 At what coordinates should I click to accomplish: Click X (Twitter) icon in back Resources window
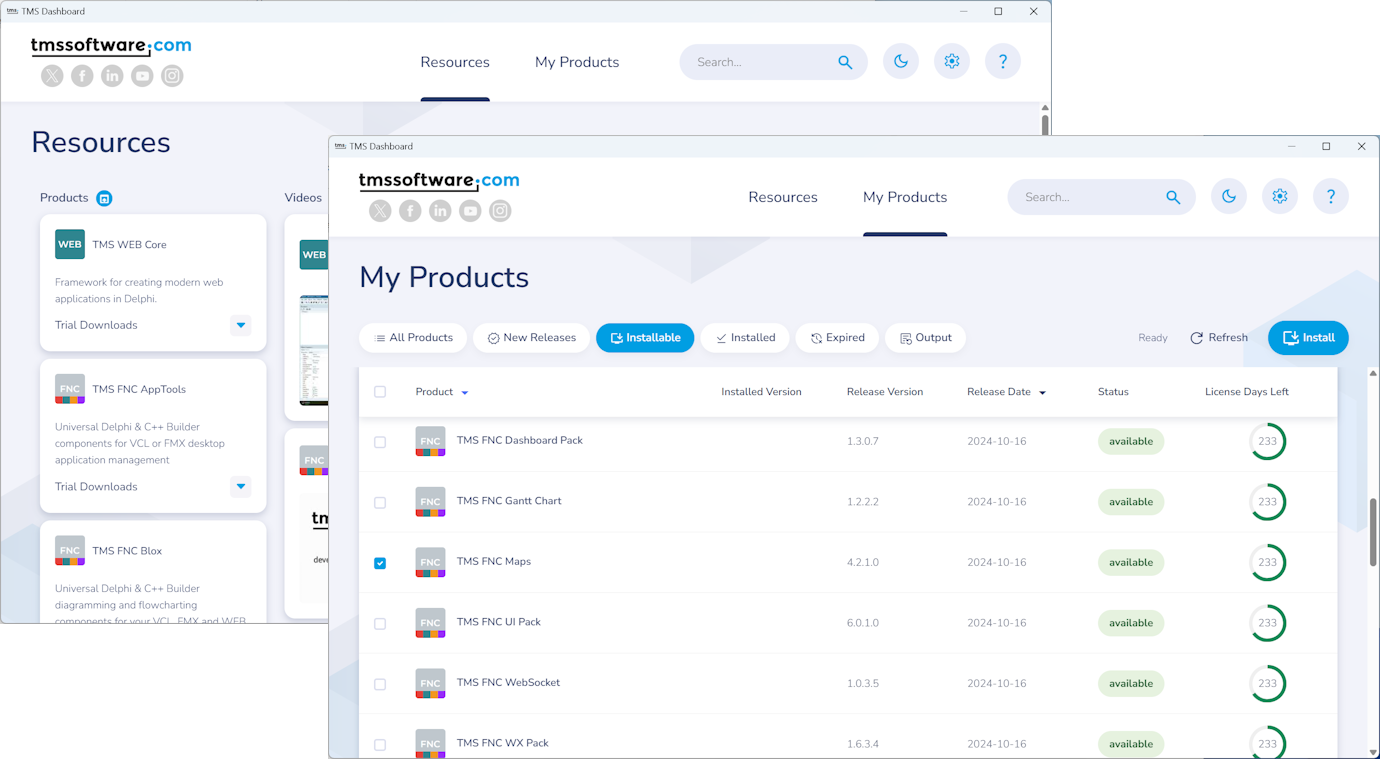click(x=52, y=76)
